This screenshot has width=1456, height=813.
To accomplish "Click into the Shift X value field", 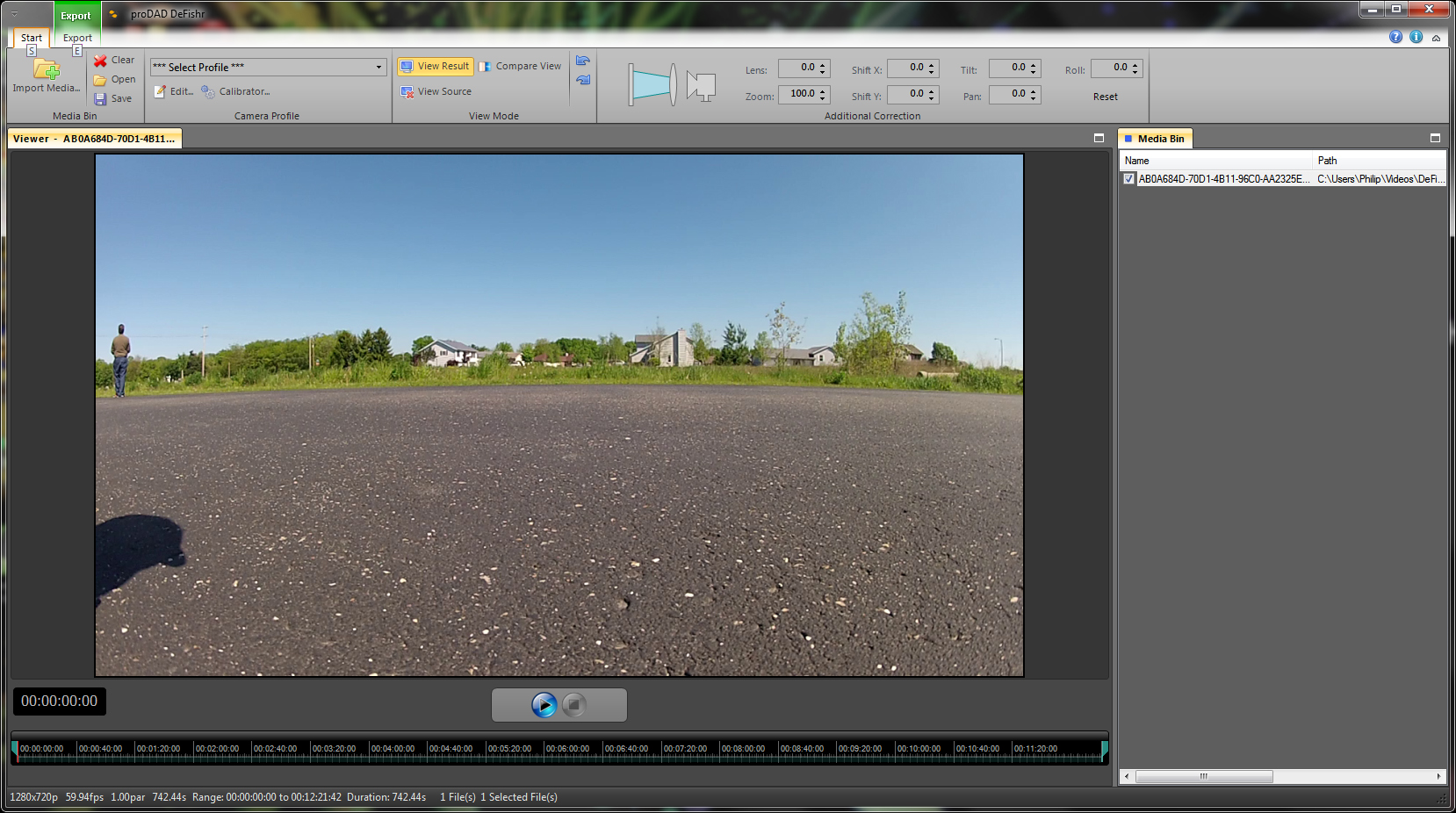I will pyautogui.click(x=906, y=68).
